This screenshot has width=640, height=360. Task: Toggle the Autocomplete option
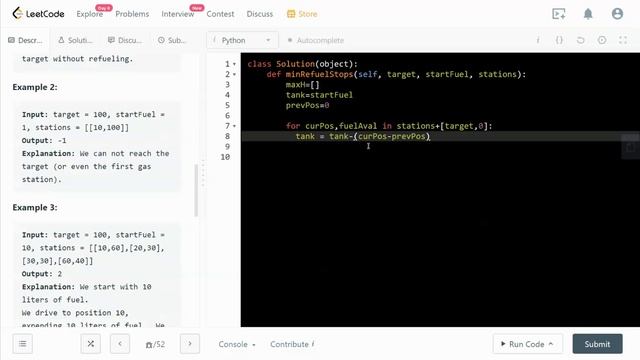coord(316,40)
